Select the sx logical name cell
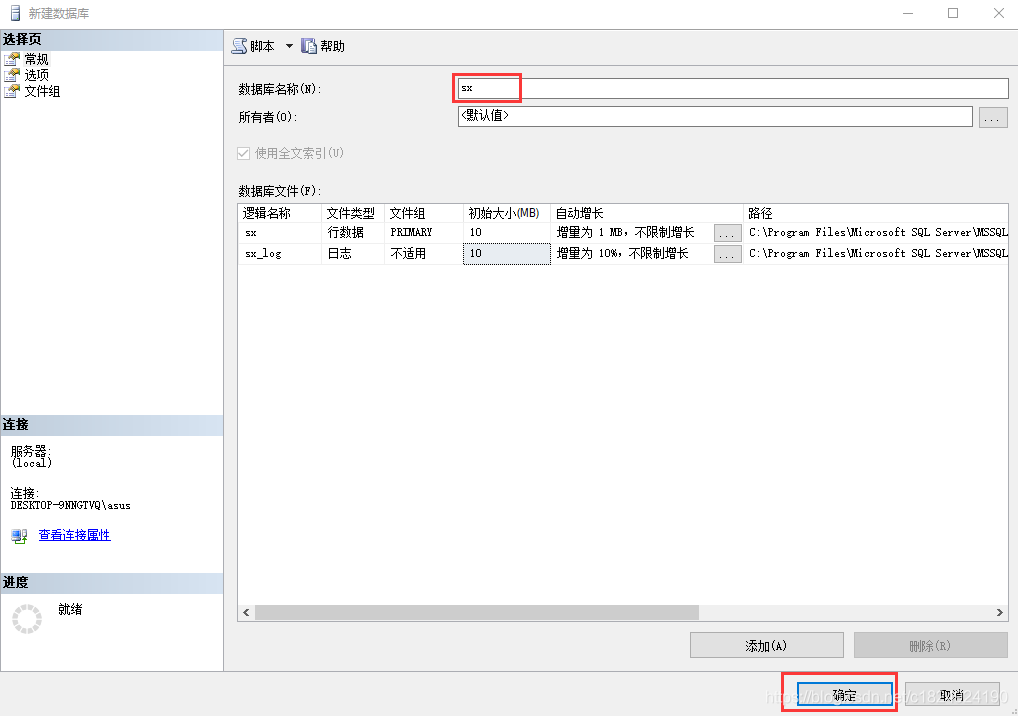Viewport: 1018px width, 716px height. click(280, 232)
